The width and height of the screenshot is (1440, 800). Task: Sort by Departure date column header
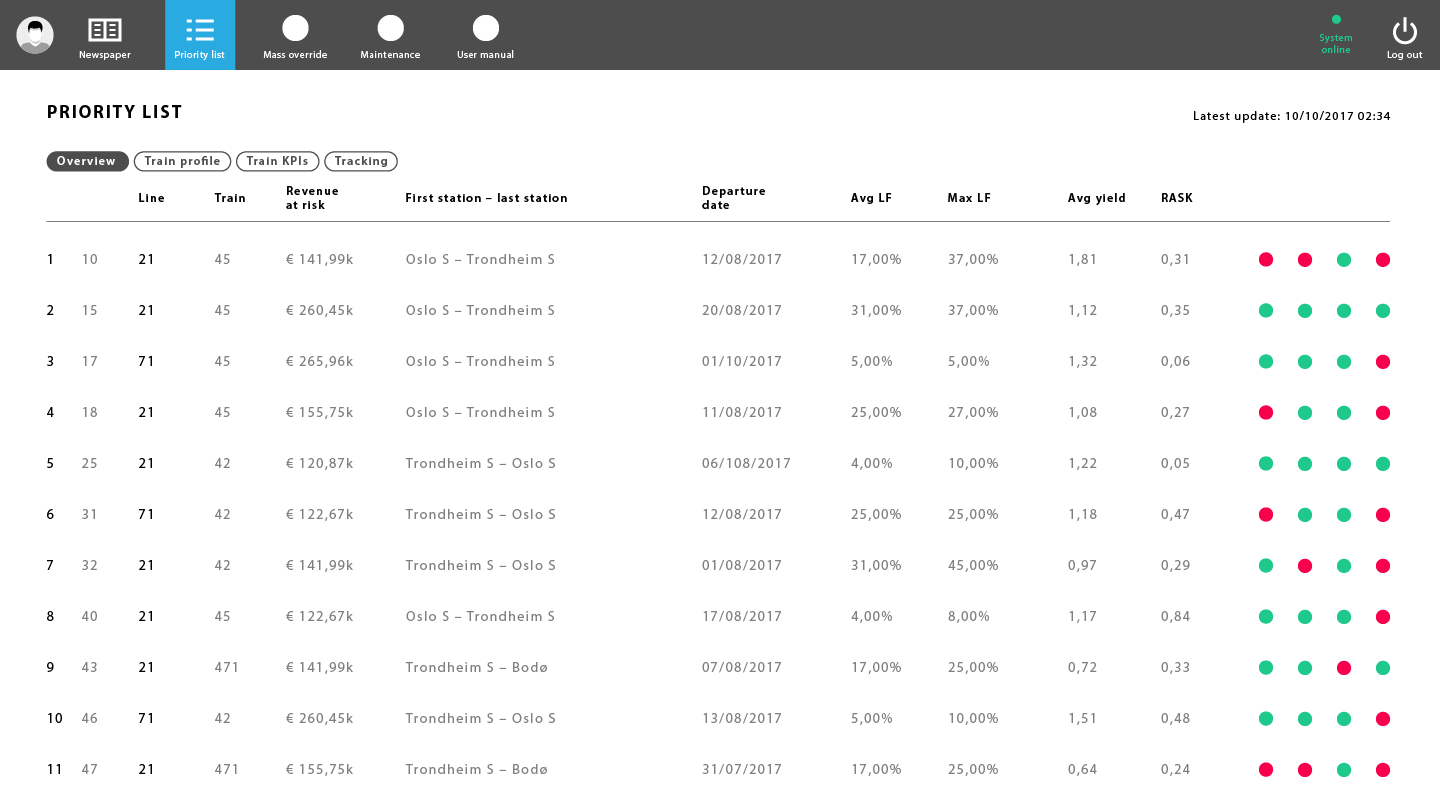point(733,198)
